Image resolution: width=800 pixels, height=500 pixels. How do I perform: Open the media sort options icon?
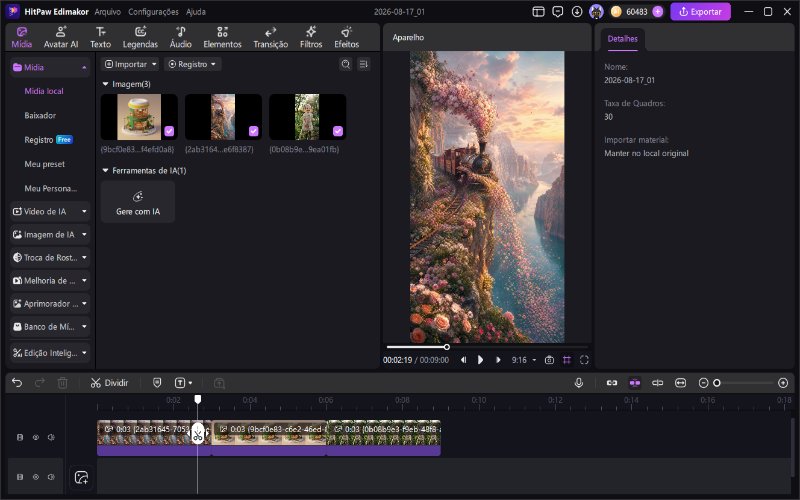point(363,64)
